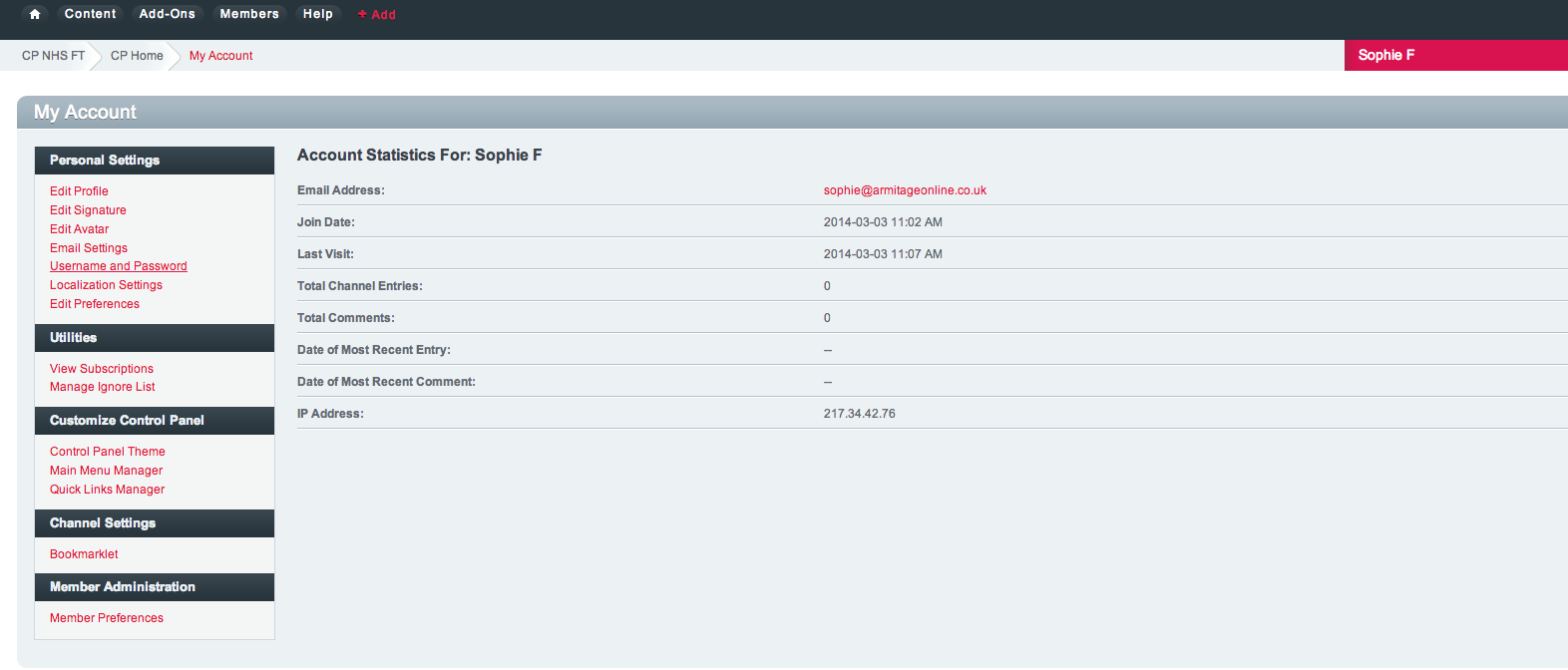Open Bookmarklet link
1568x670 pixels.
click(84, 554)
